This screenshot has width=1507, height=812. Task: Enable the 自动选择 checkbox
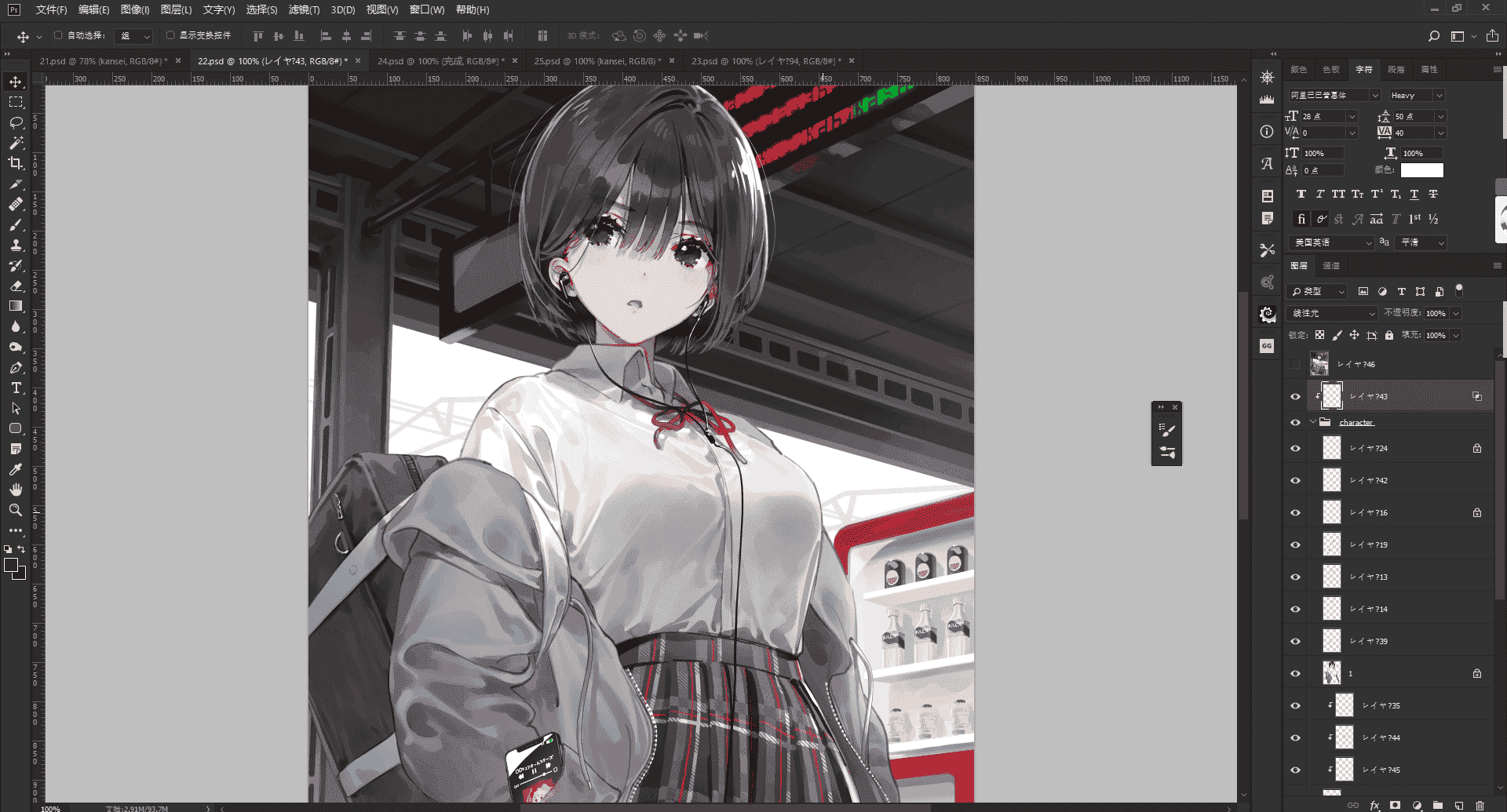pos(58,35)
